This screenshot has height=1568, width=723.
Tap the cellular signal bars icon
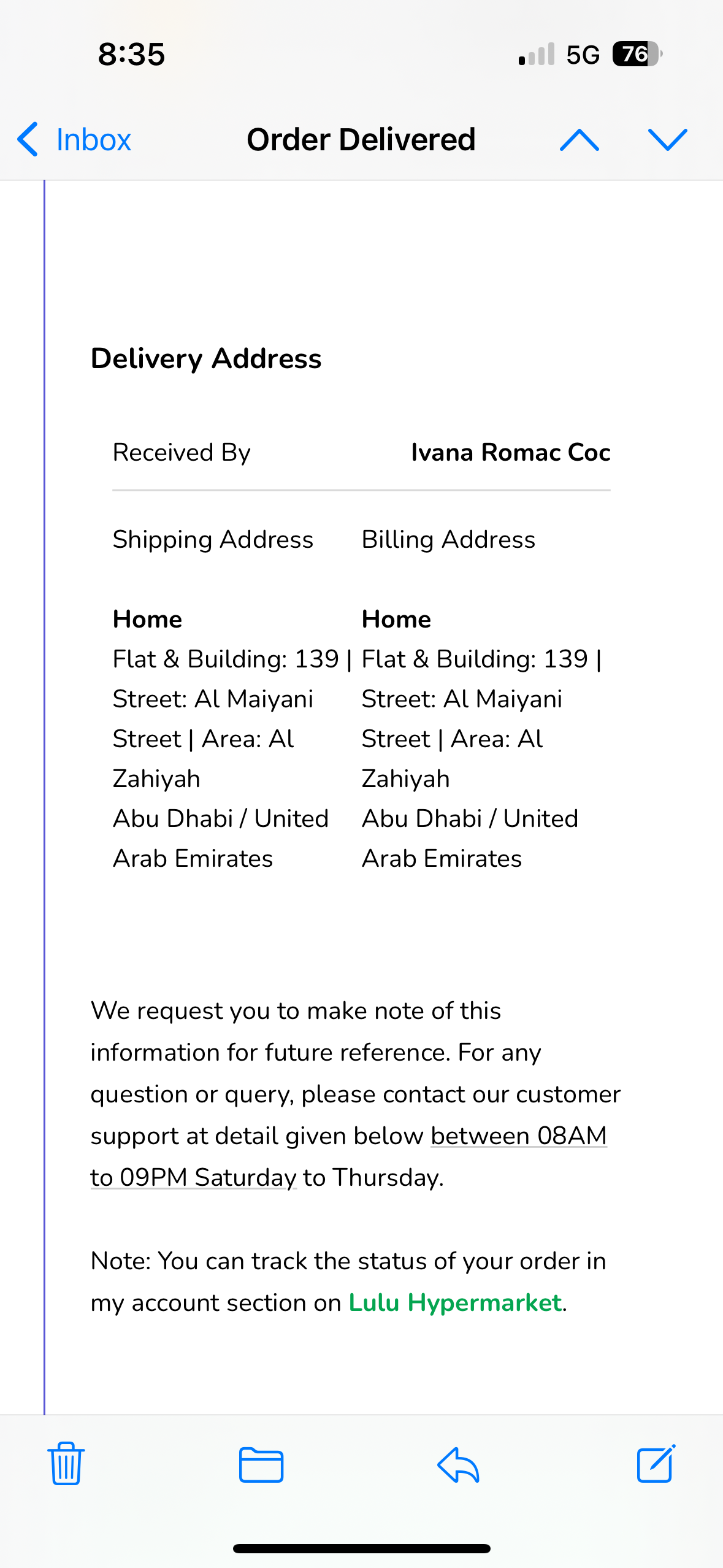537,55
